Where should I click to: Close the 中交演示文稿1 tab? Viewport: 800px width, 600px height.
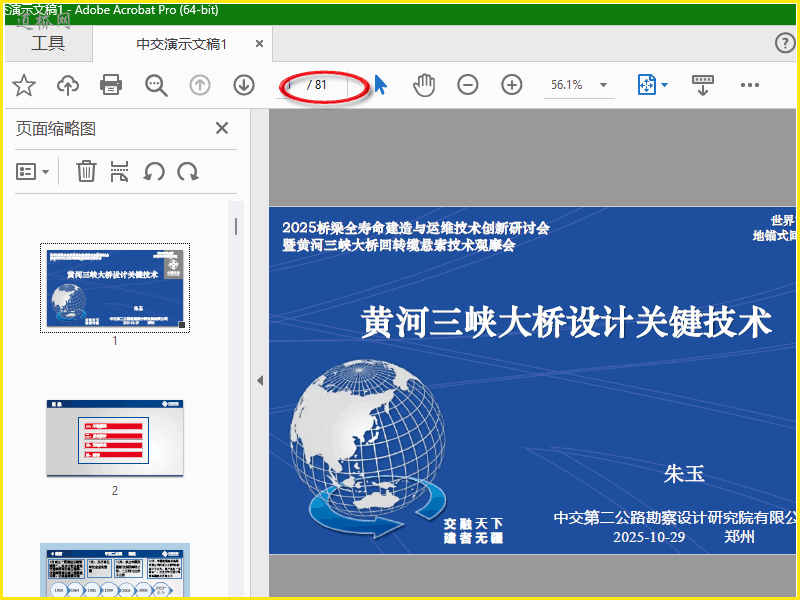pyautogui.click(x=259, y=44)
